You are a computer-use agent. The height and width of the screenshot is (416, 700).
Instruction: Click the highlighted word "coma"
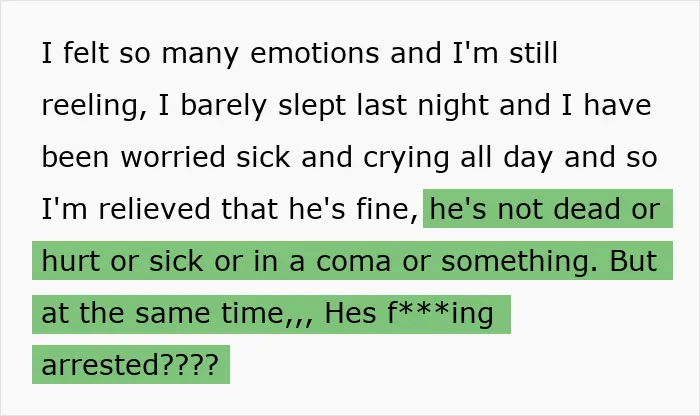(354, 261)
